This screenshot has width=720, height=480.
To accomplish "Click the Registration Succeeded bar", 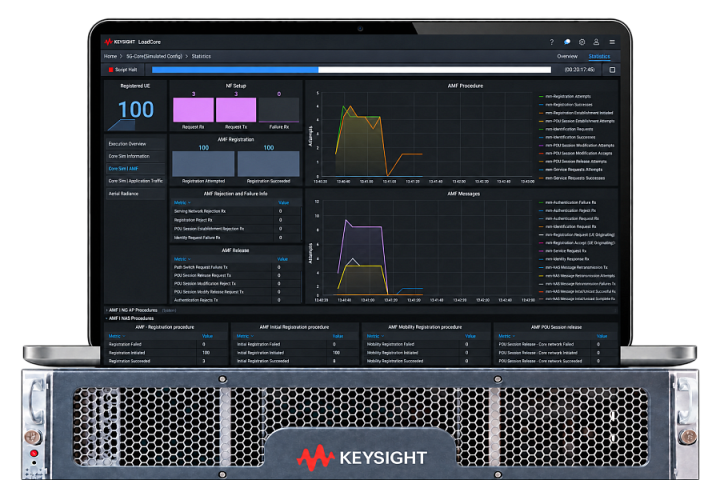I will pyautogui.click(x=269, y=164).
